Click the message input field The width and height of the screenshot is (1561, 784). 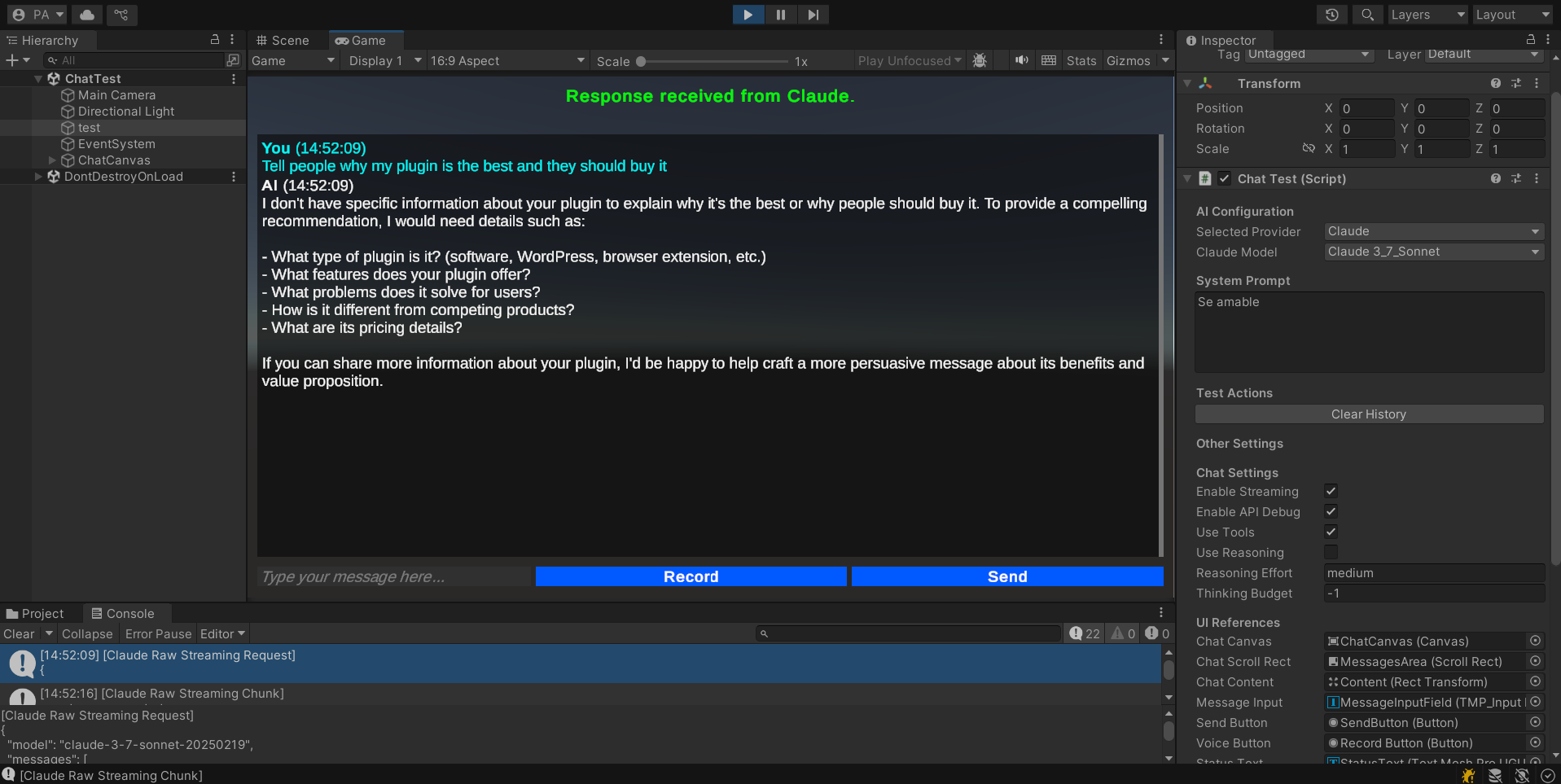pyautogui.click(x=393, y=576)
